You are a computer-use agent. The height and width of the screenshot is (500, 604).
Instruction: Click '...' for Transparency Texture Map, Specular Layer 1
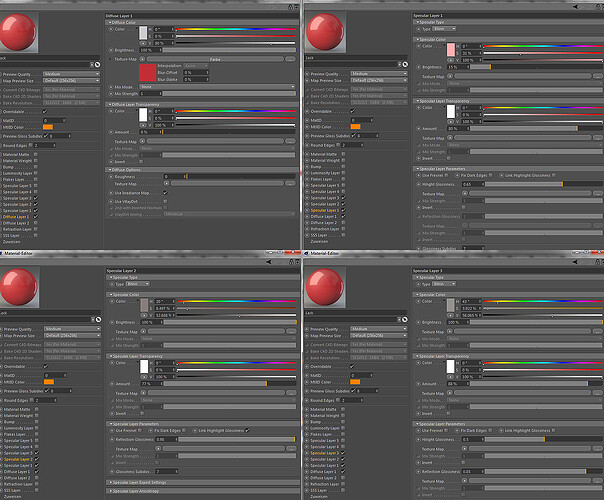598,138
